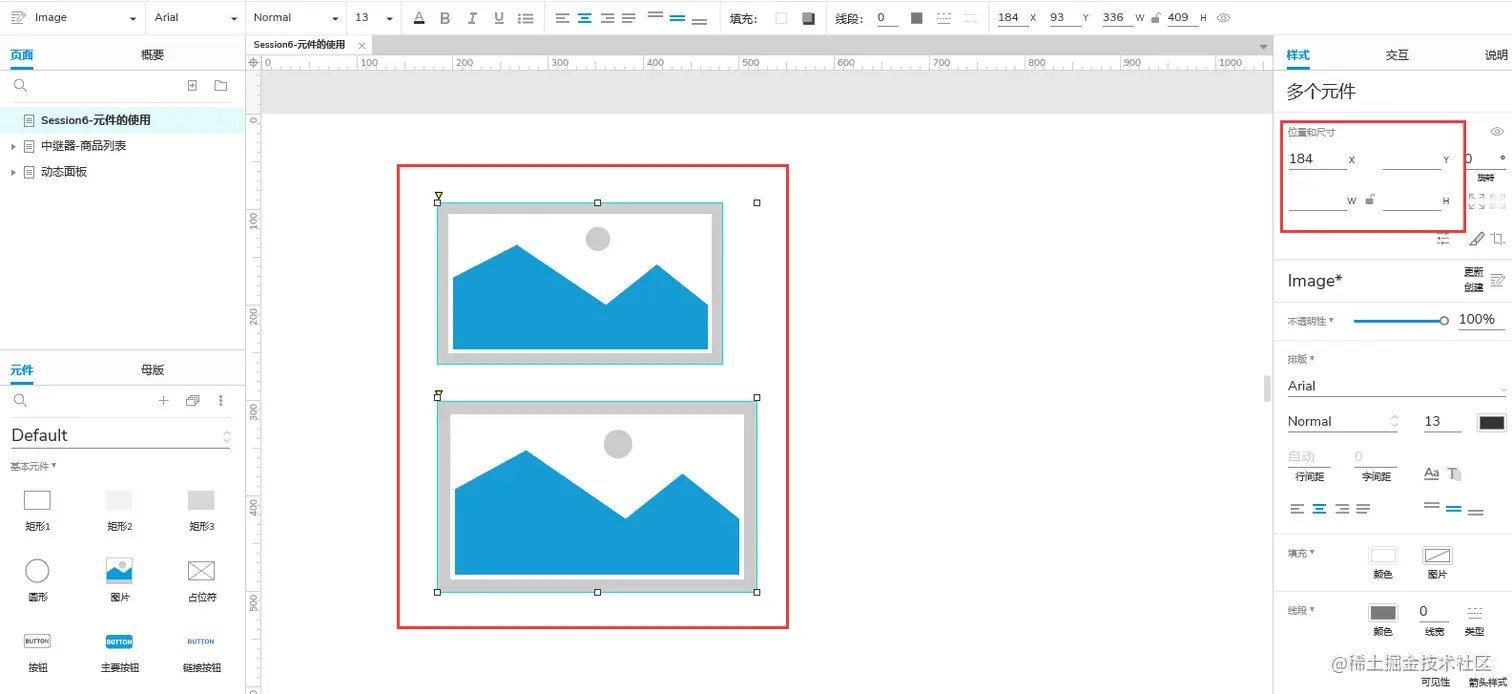Screen dimensions: 1512x694
Task: Align text to top in toolbar
Action: tap(655, 15)
